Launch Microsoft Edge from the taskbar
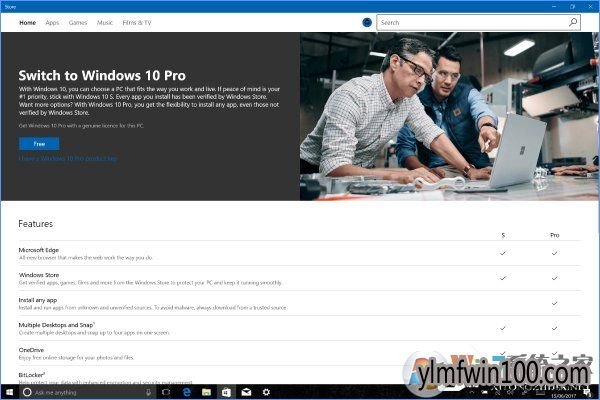 pos(187,392)
